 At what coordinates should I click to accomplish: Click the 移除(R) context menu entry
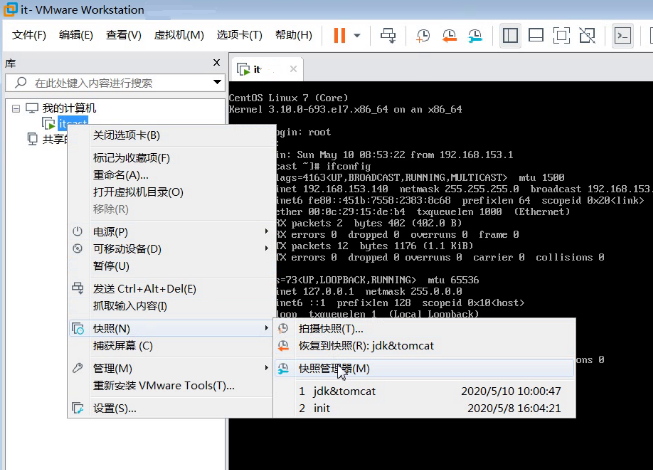[x=171, y=209]
